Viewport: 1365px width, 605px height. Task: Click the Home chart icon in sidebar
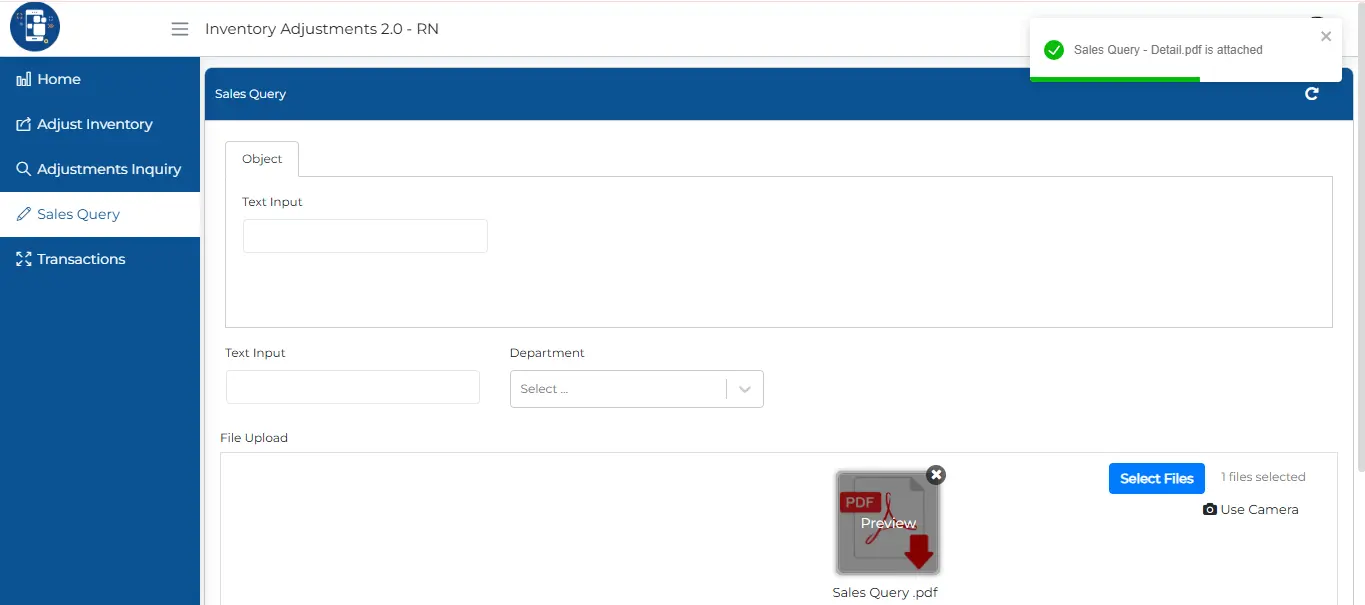(24, 79)
